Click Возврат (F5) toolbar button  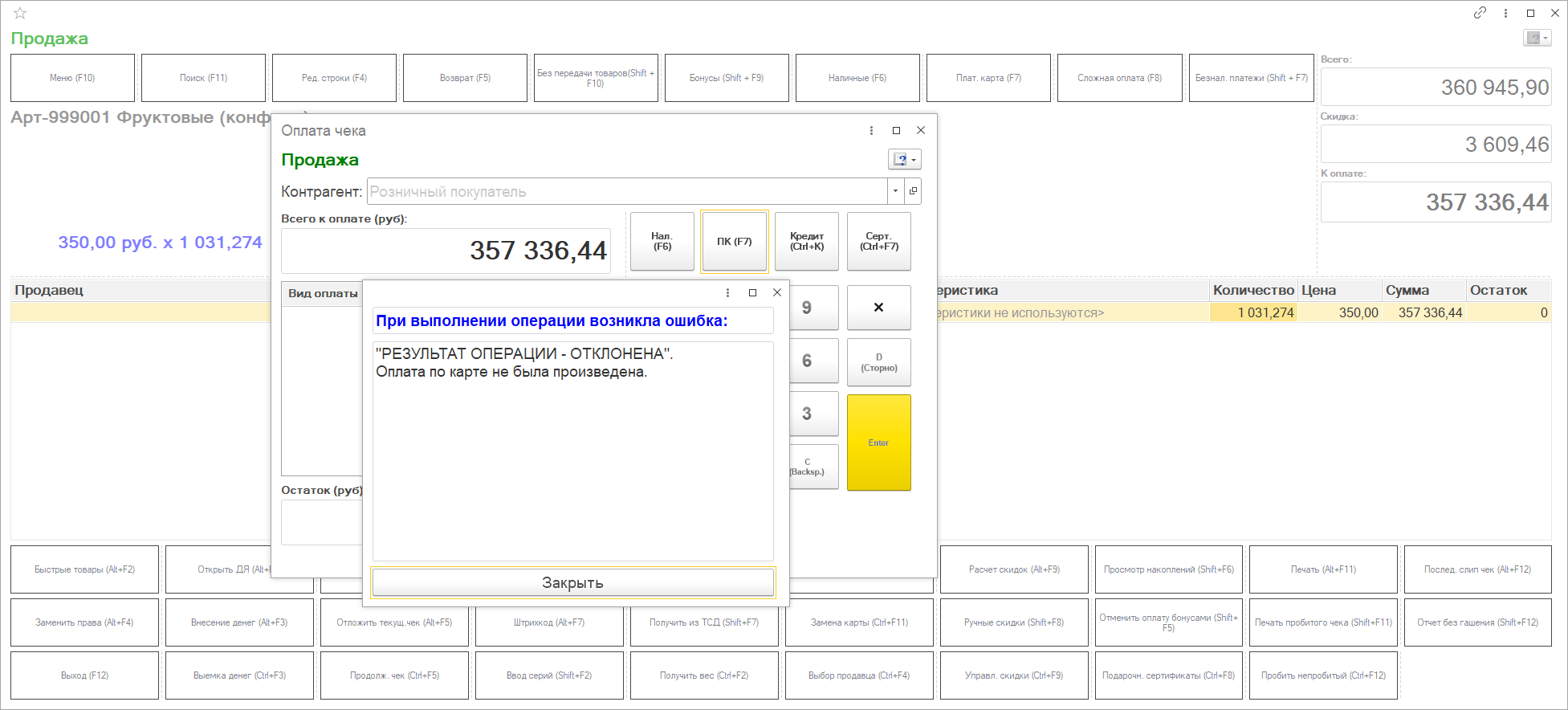pyautogui.click(x=465, y=78)
